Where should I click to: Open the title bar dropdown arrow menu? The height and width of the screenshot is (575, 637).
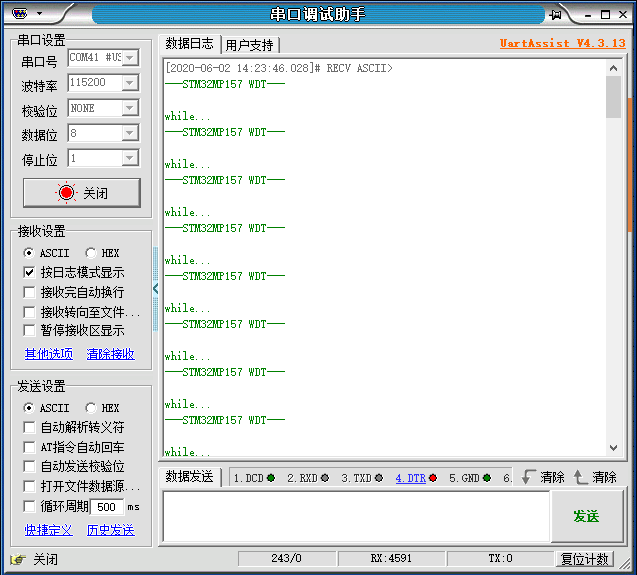coord(39,13)
